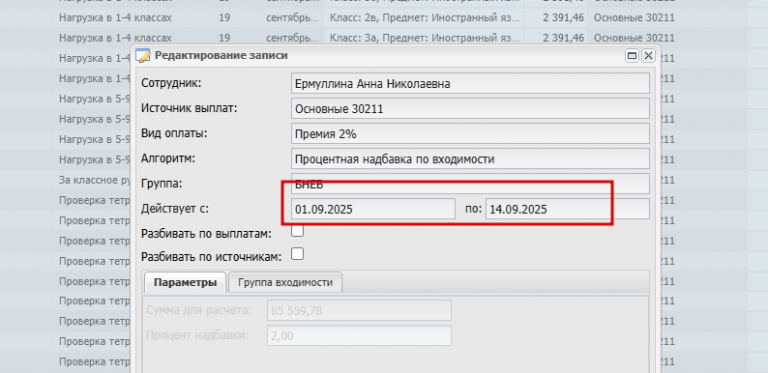Click За классное руководство row in background table

click(x=95, y=180)
